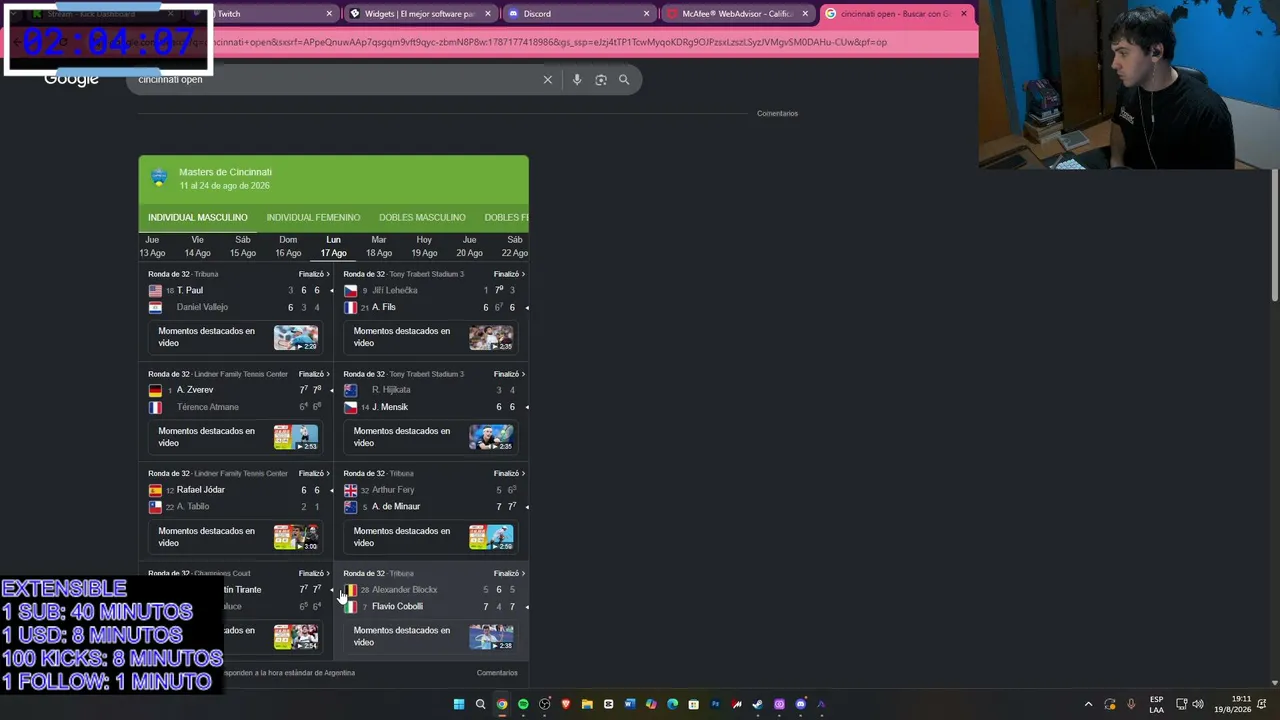This screenshot has width=1280, height=720.
Task: Close the cincinnati open search tab
Action: 964,14
